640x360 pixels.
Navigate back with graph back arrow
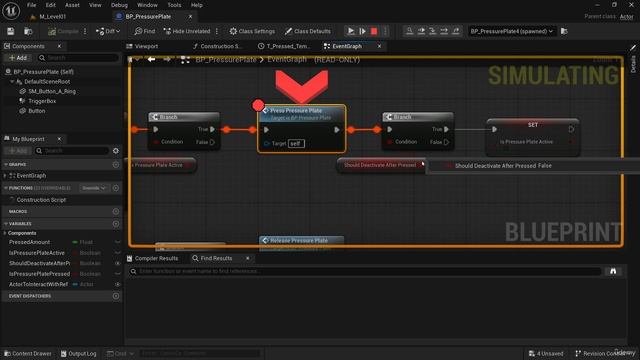tap(151, 60)
